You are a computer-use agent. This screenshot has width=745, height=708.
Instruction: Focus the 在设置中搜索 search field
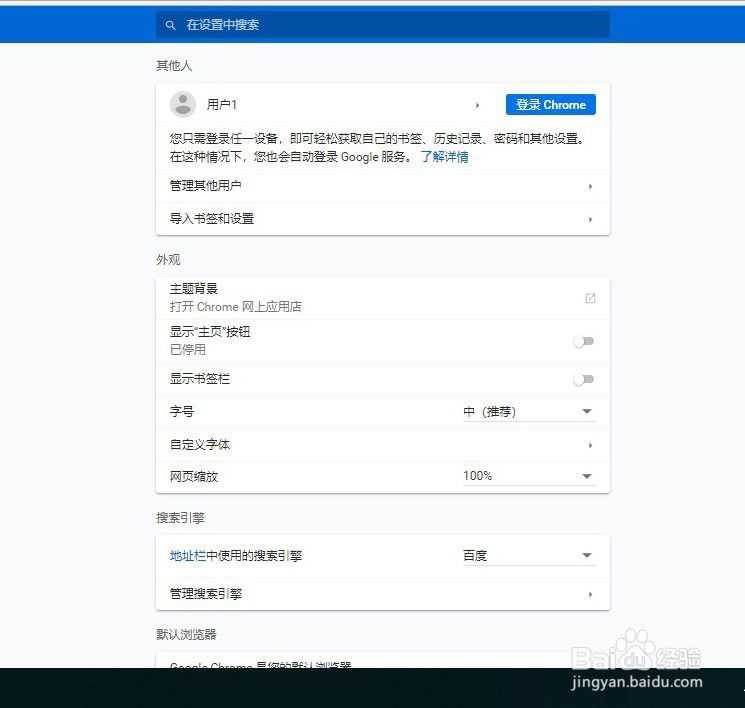[382, 25]
